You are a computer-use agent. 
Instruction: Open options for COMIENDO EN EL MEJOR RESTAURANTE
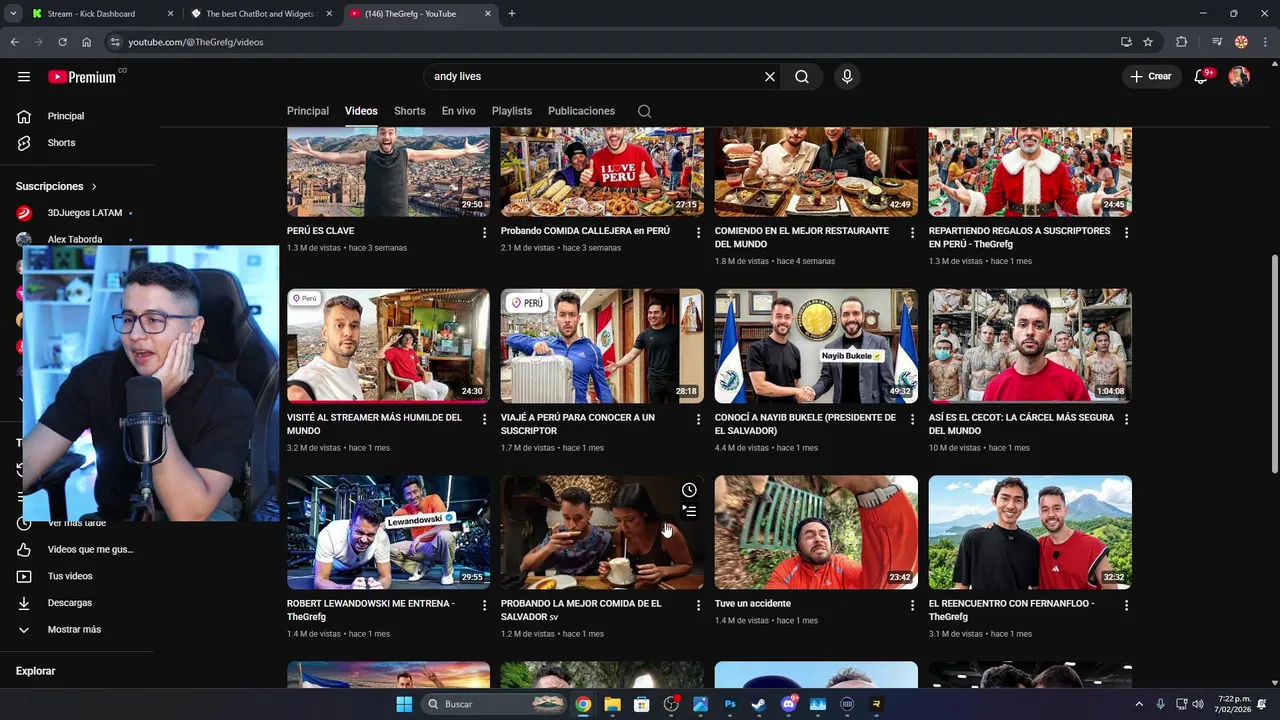point(912,232)
